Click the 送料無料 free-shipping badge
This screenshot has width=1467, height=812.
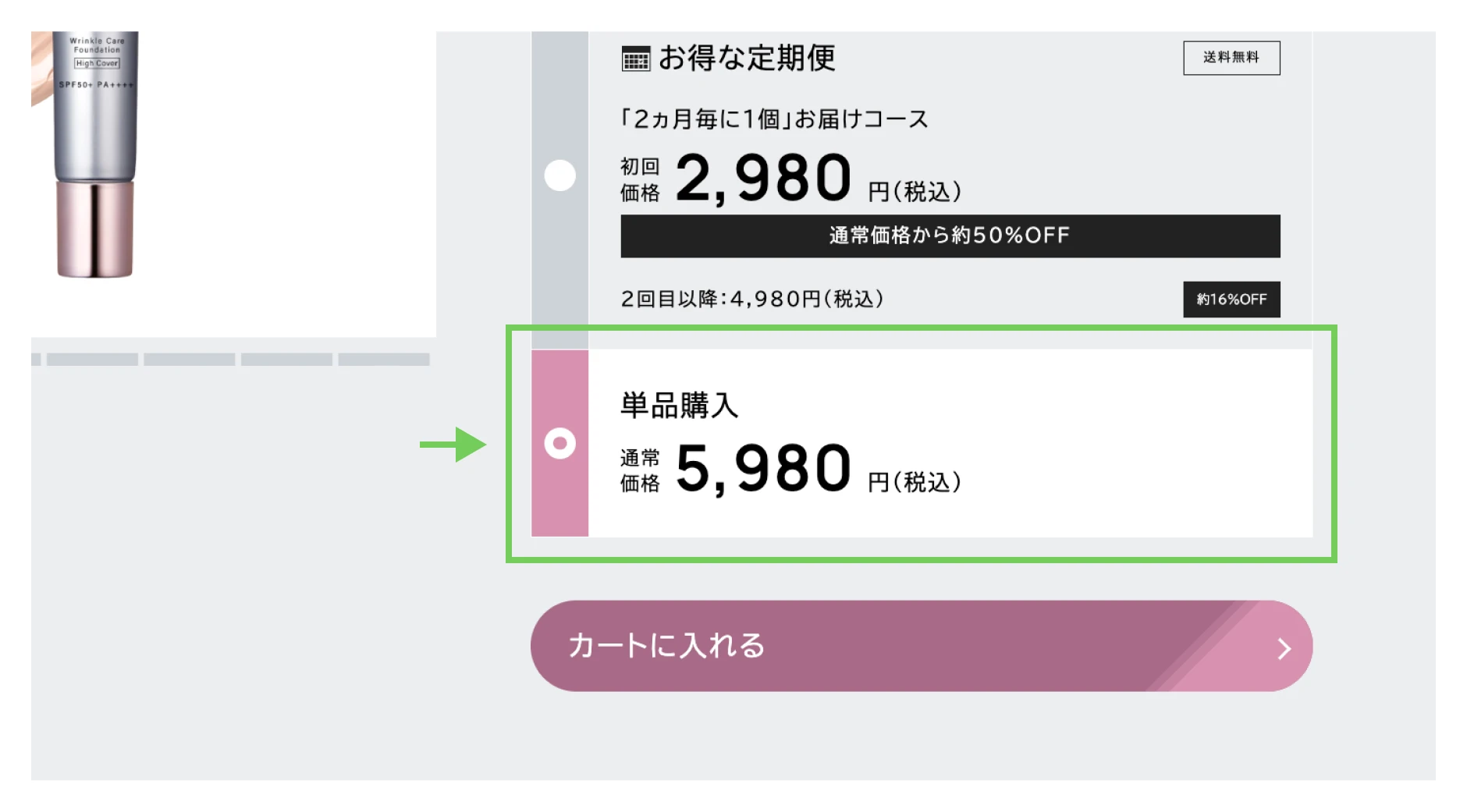point(1231,58)
